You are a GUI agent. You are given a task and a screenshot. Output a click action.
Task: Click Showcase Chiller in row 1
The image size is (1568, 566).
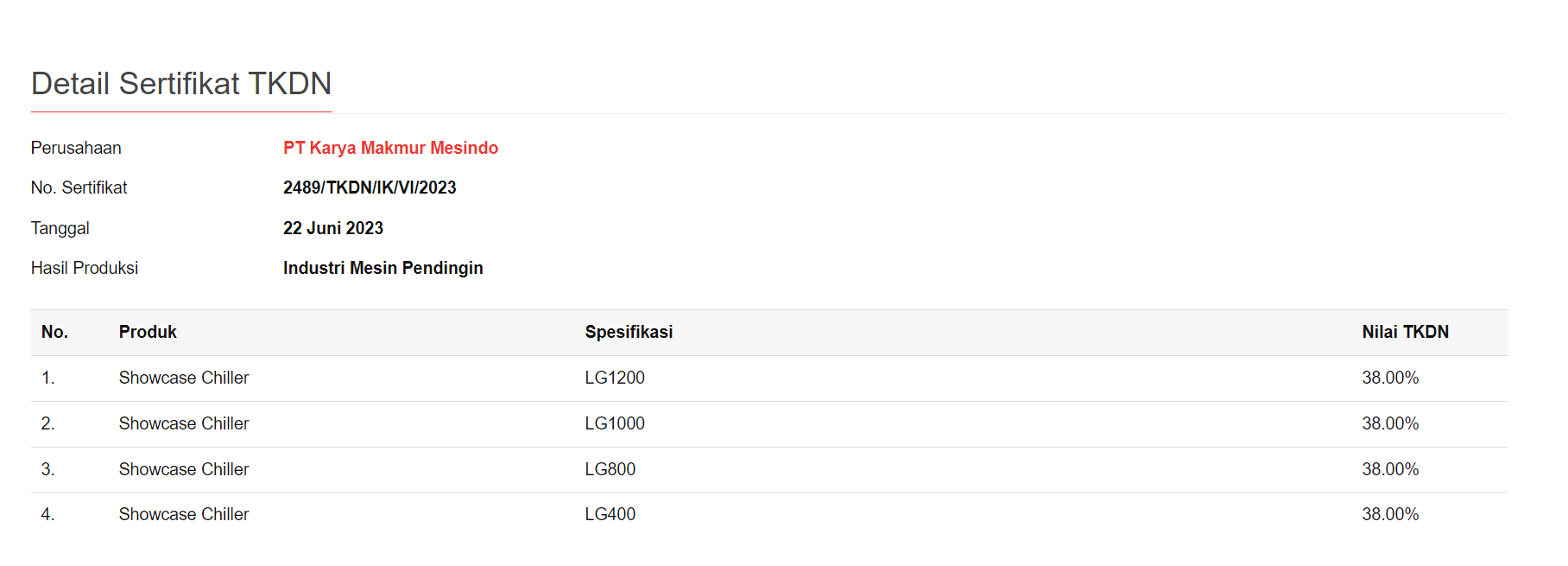click(184, 378)
